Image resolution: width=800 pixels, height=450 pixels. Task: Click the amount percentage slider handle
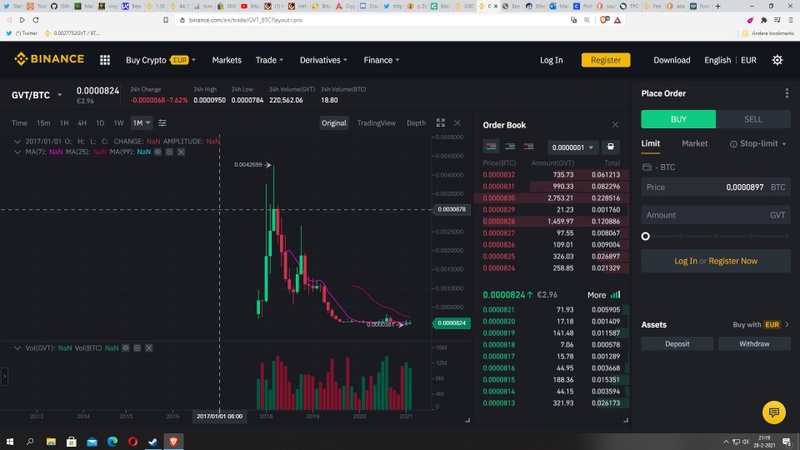click(x=645, y=236)
